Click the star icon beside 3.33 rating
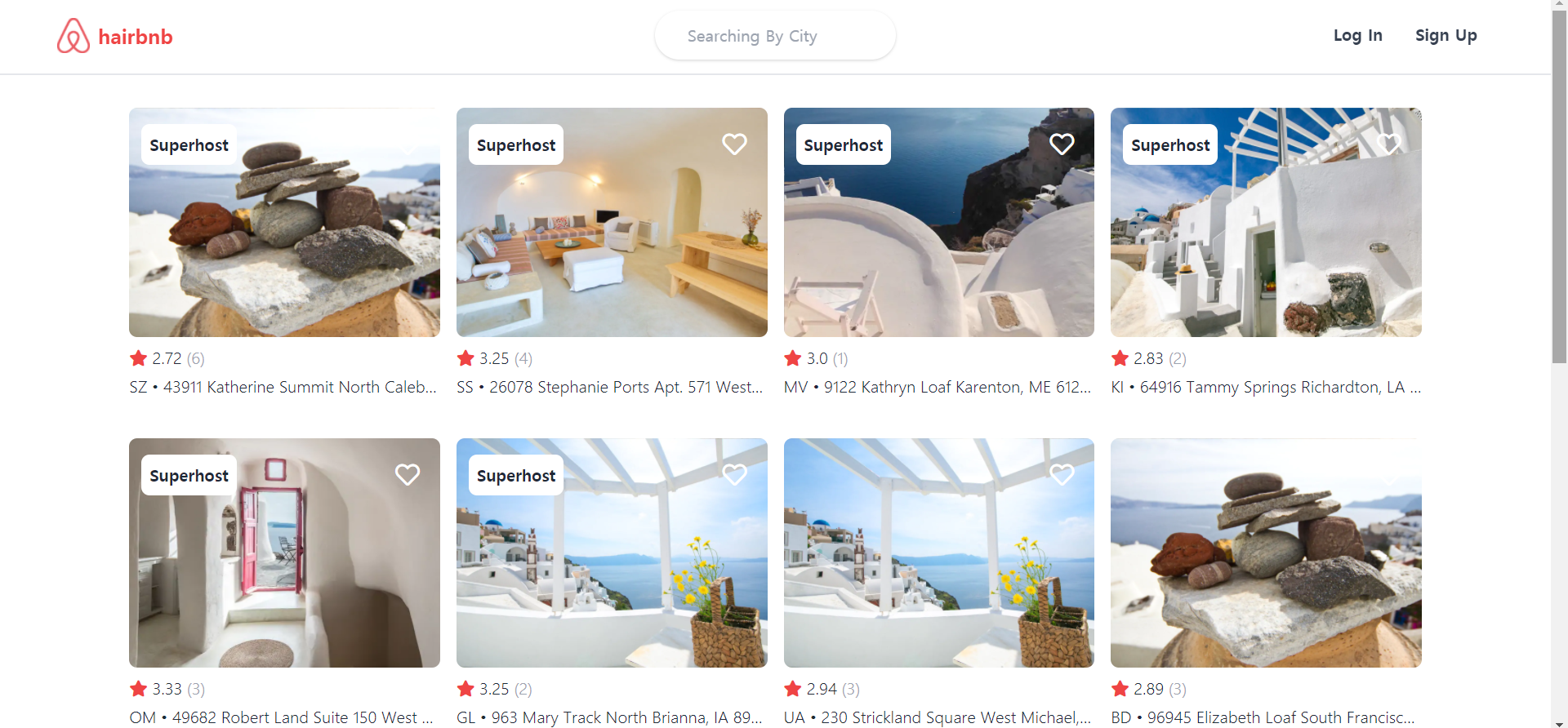The image size is (1568, 728). (138, 689)
